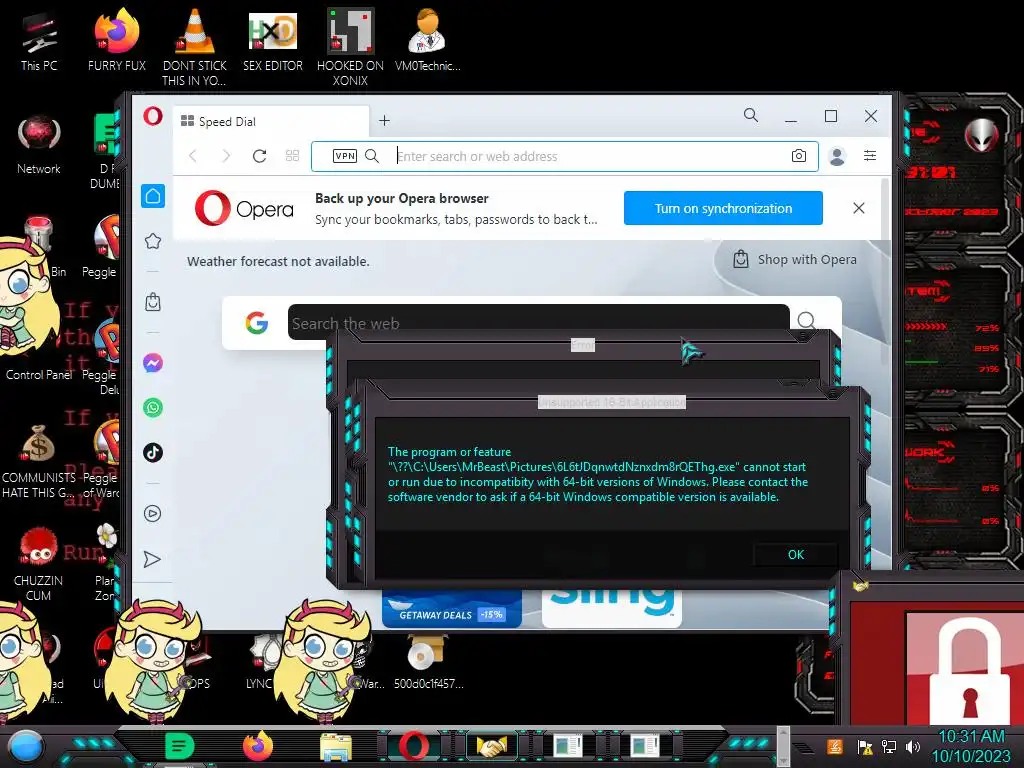
Task: Open the snapshot camera icon
Action: click(x=799, y=156)
